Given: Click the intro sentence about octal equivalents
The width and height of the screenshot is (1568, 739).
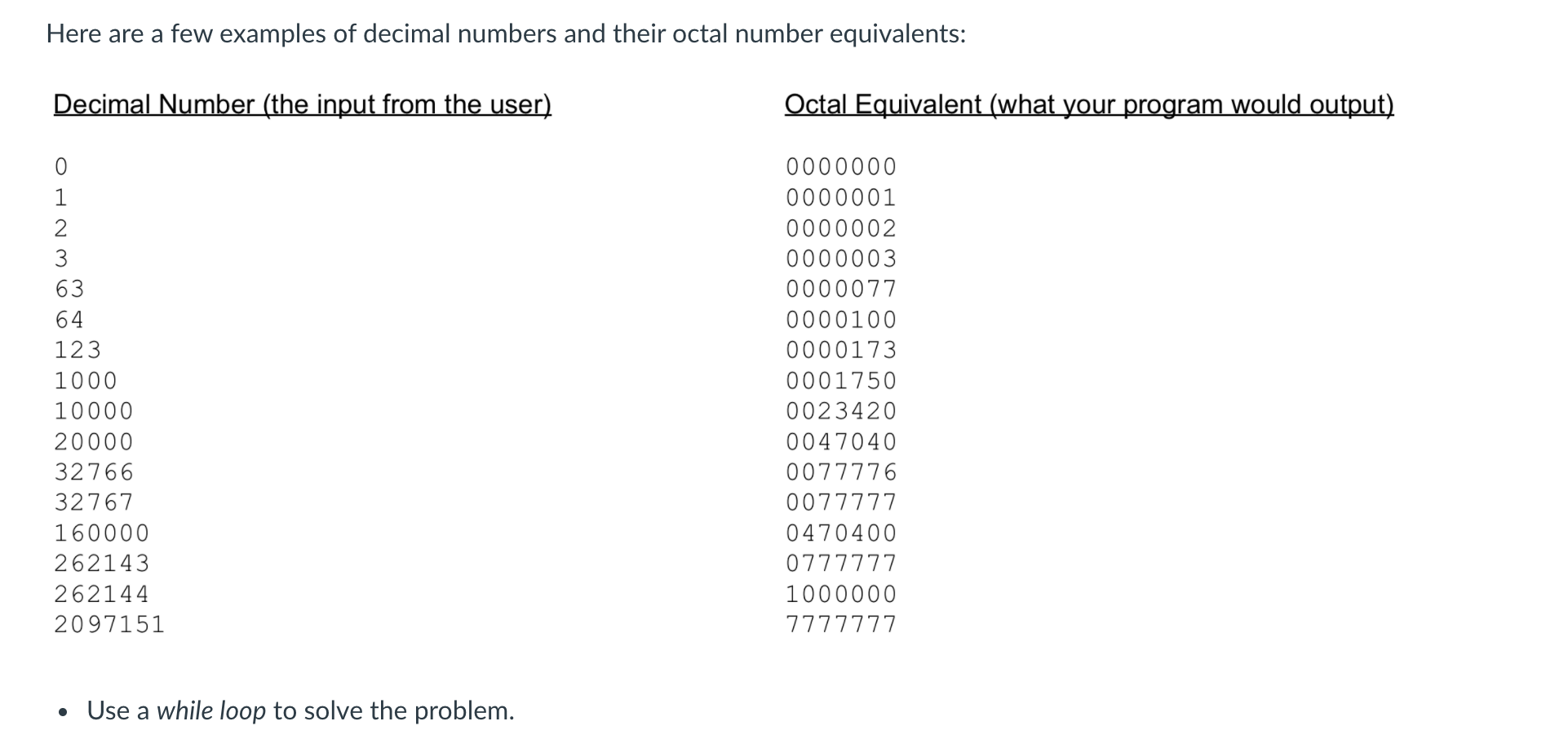Looking at the screenshot, I should click(506, 34).
